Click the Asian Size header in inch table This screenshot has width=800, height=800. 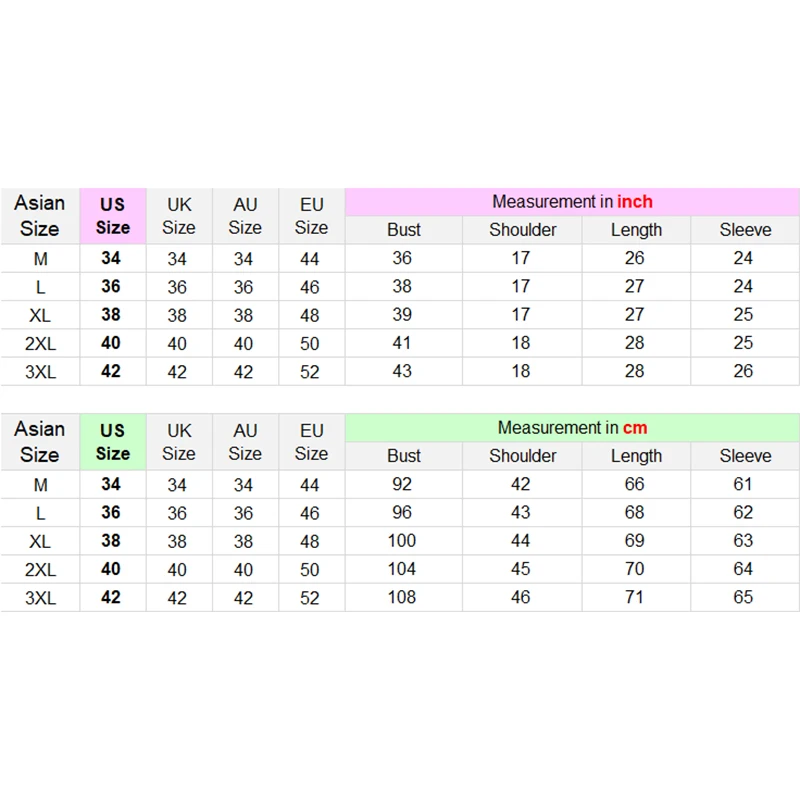pos(40,216)
